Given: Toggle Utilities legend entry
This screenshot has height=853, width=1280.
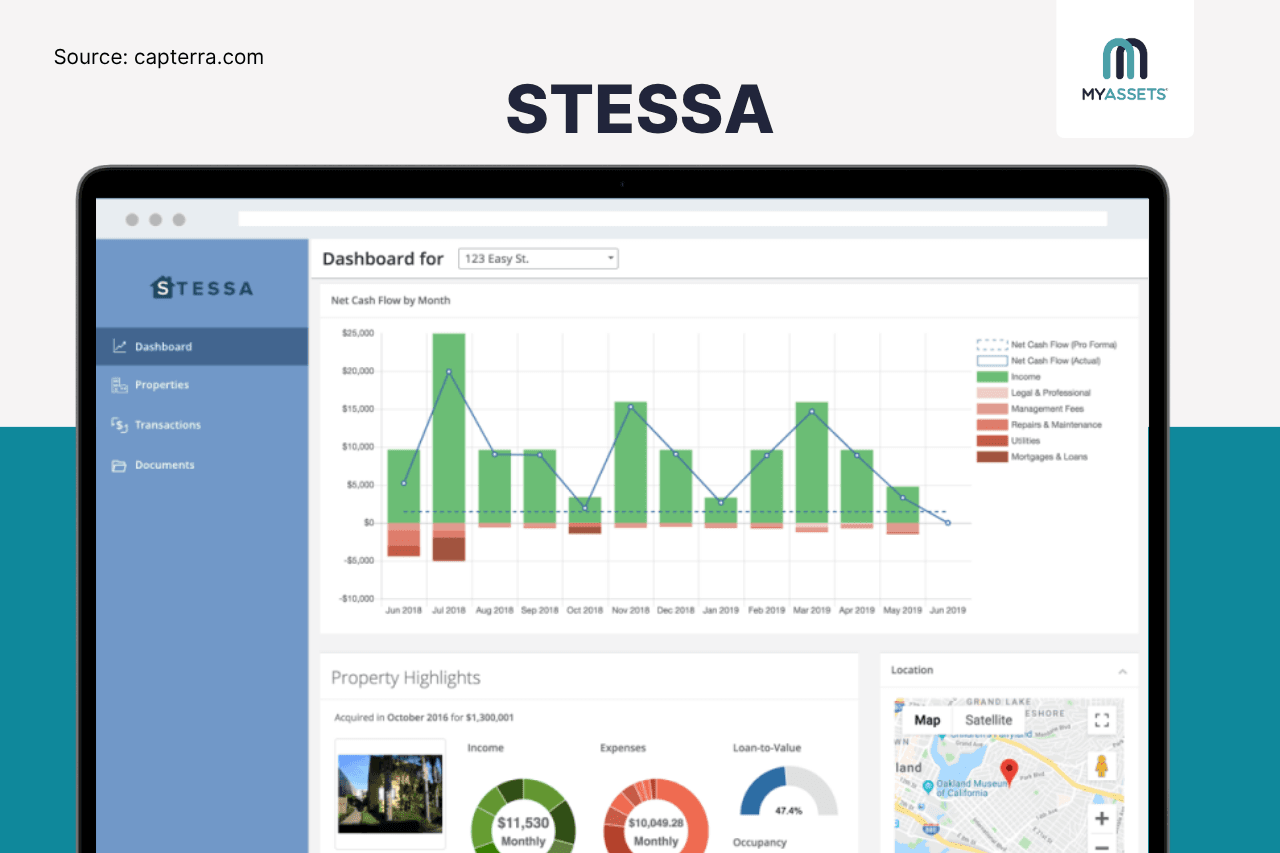Looking at the screenshot, I should (1008, 441).
